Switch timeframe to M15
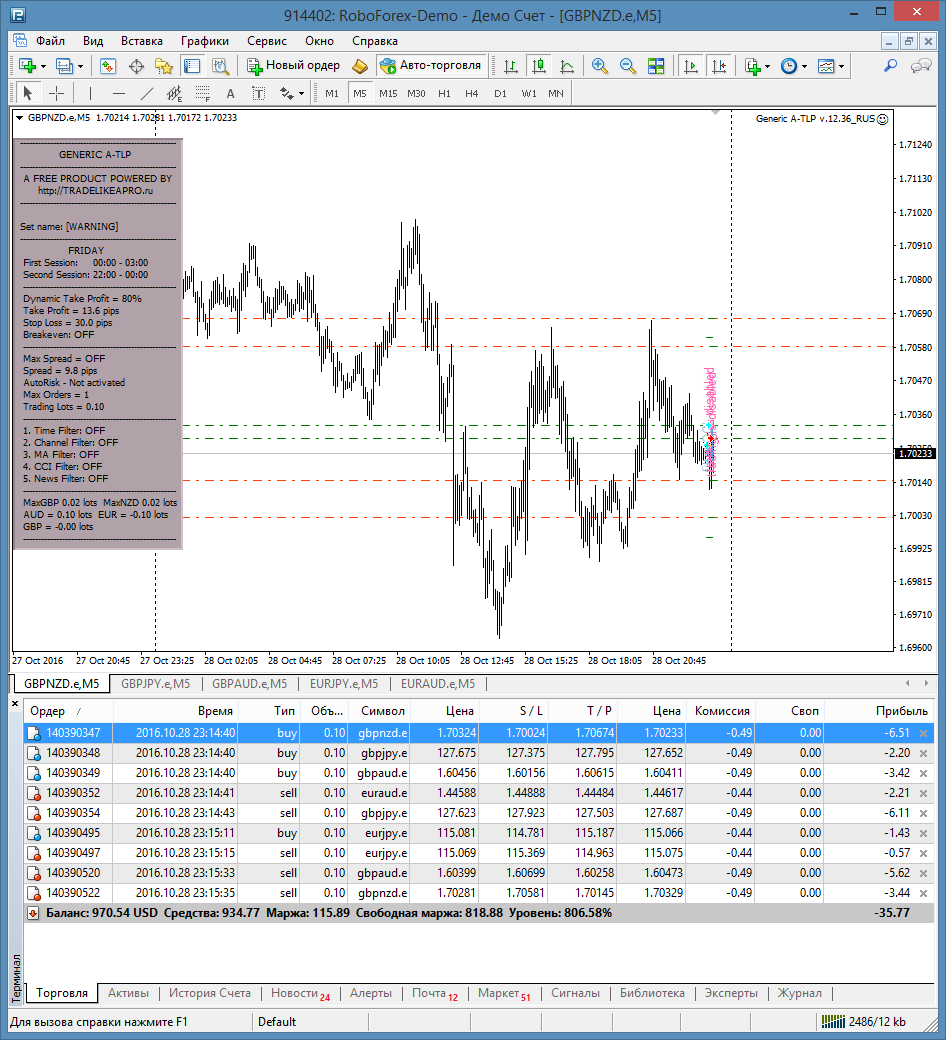946x1040 pixels. point(388,94)
